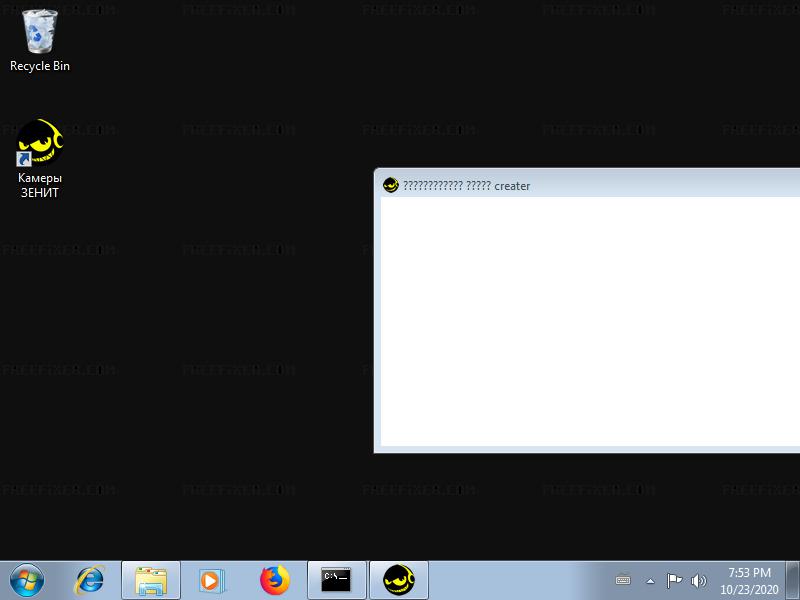Open the Recycle Bin desktop icon
The height and width of the screenshot is (600, 800).
(40, 40)
